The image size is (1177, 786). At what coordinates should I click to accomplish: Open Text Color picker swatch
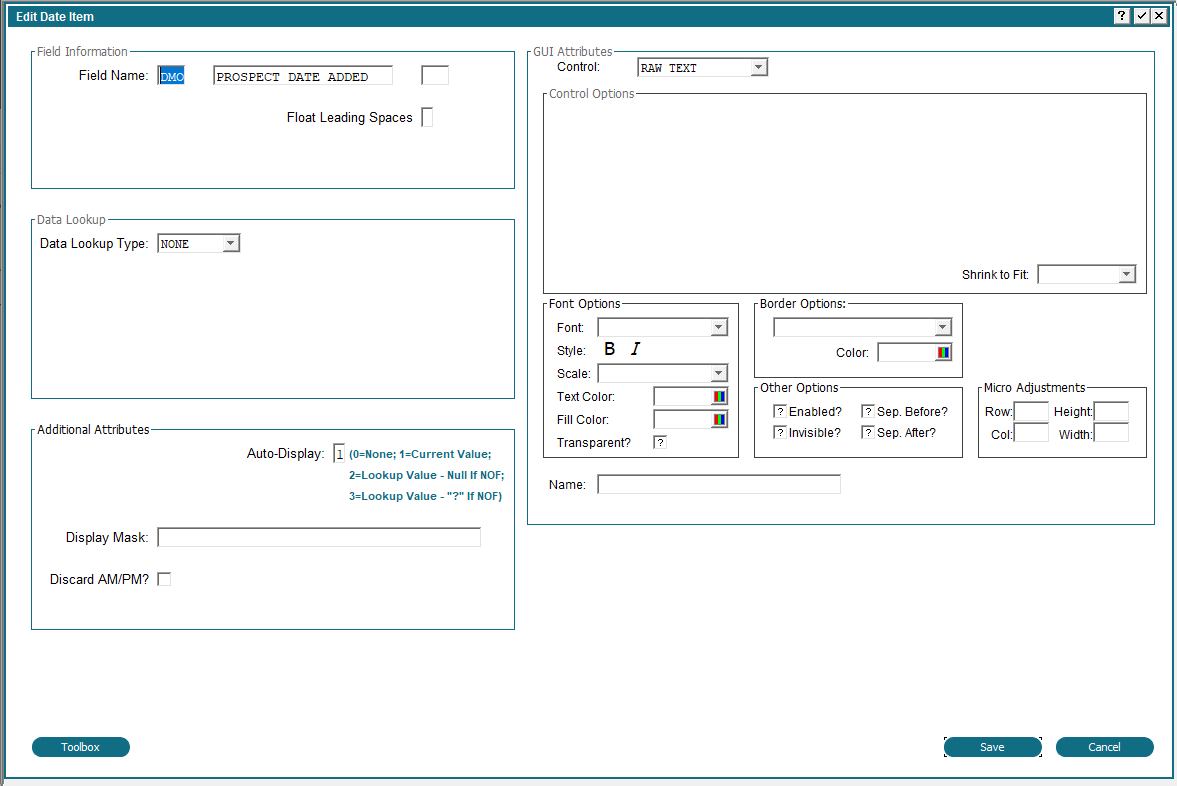click(719, 396)
